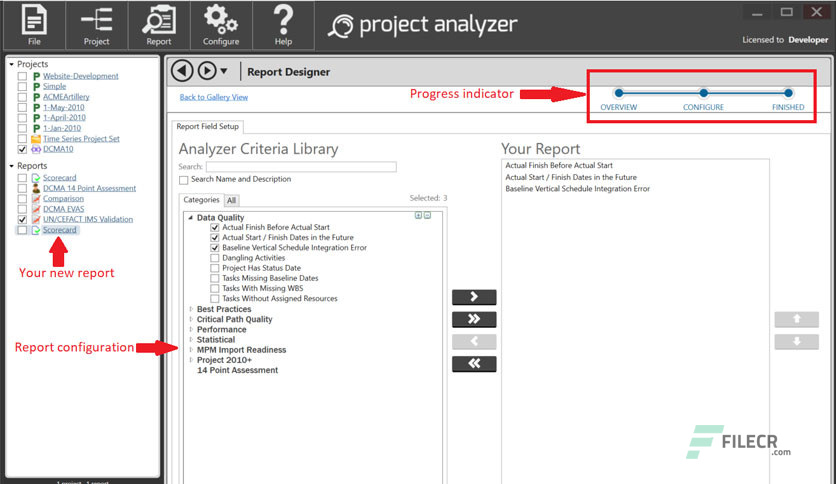This screenshot has width=836, height=484.
Task: Enable Search Name and Description checkbox
Action: tap(184, 180)
